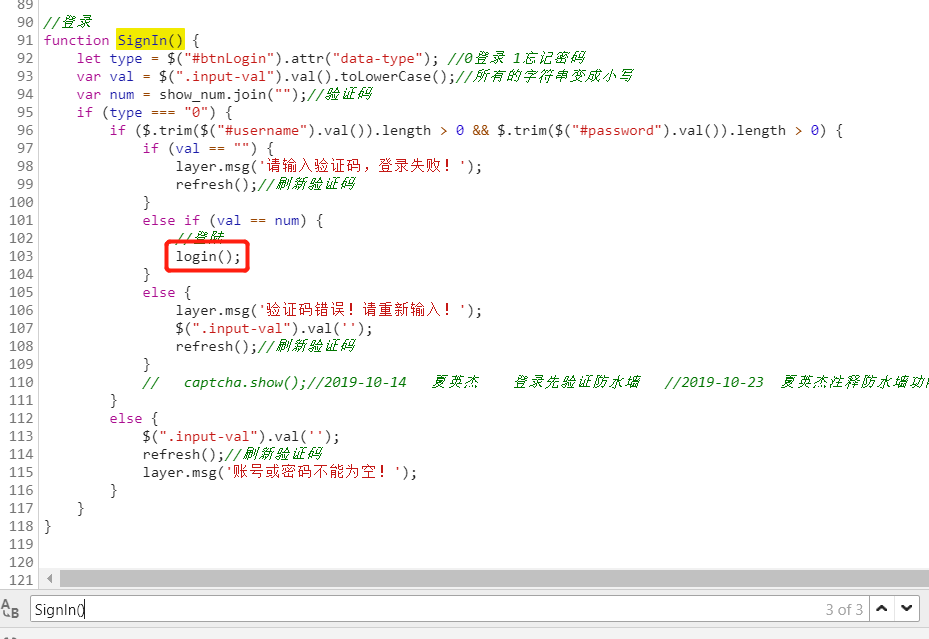Click the red-boxed login(); call
This screenshot has height=639, width=929.
point(206,256)
